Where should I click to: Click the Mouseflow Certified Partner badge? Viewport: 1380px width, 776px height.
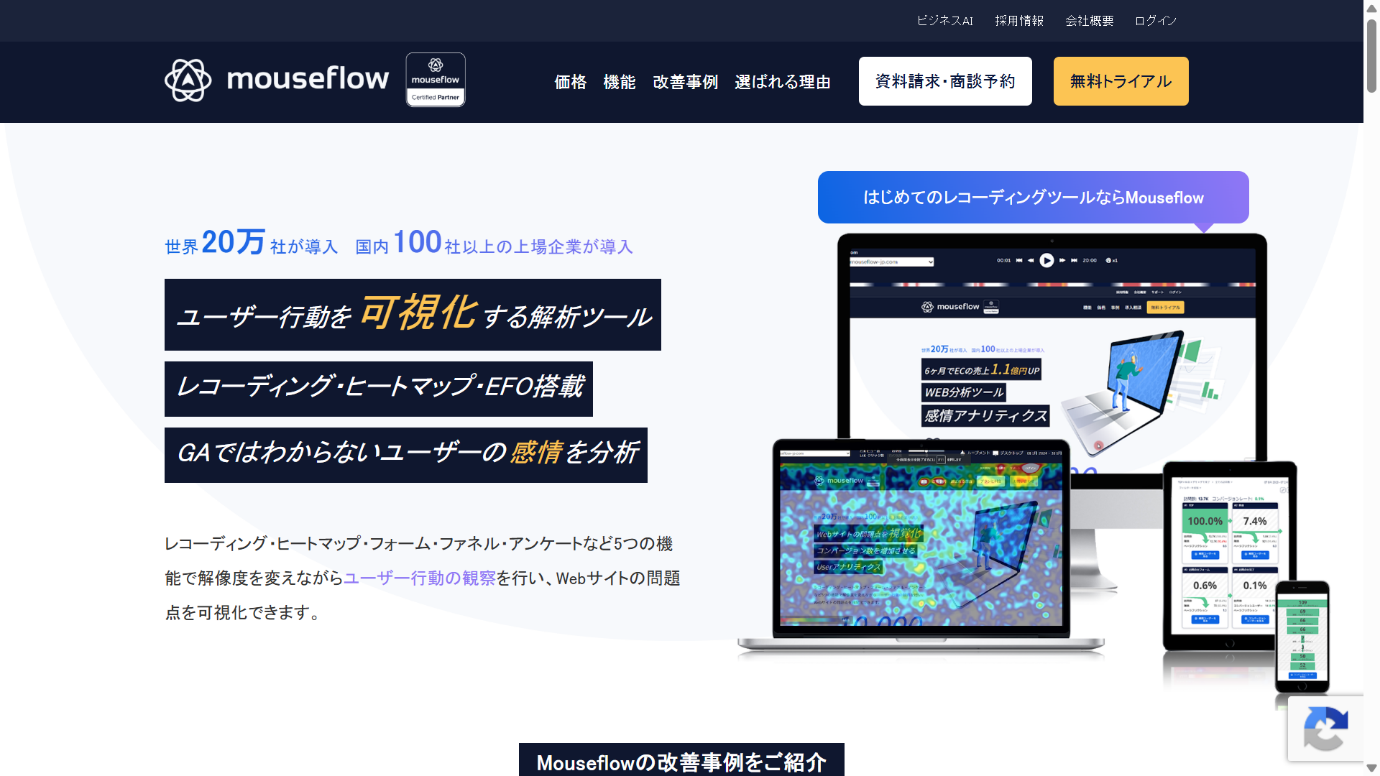pos(435,80)
